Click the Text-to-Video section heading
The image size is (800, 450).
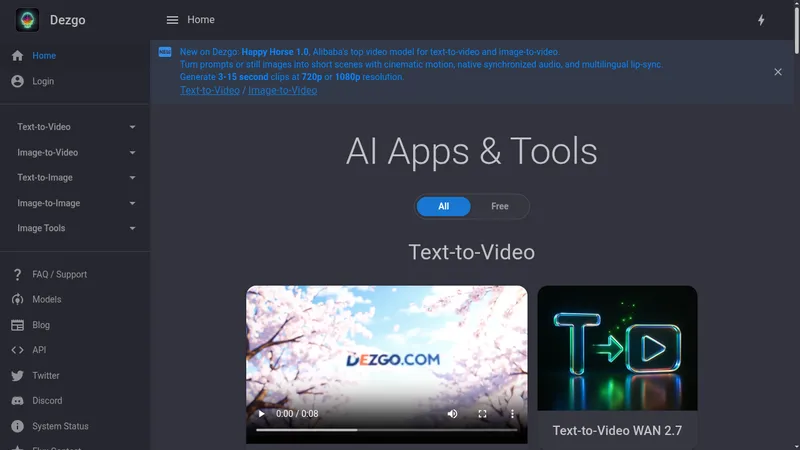click(x=471, y=253)
